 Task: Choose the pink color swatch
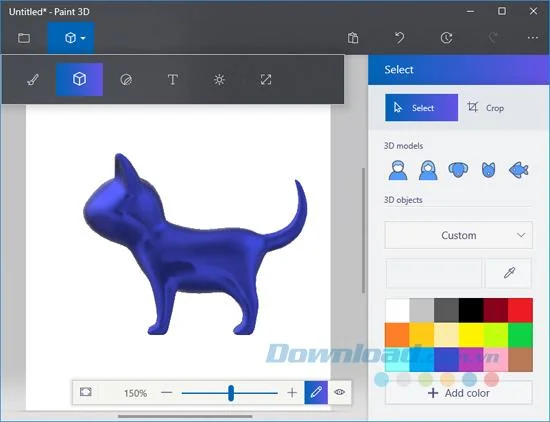pos(496,360)
